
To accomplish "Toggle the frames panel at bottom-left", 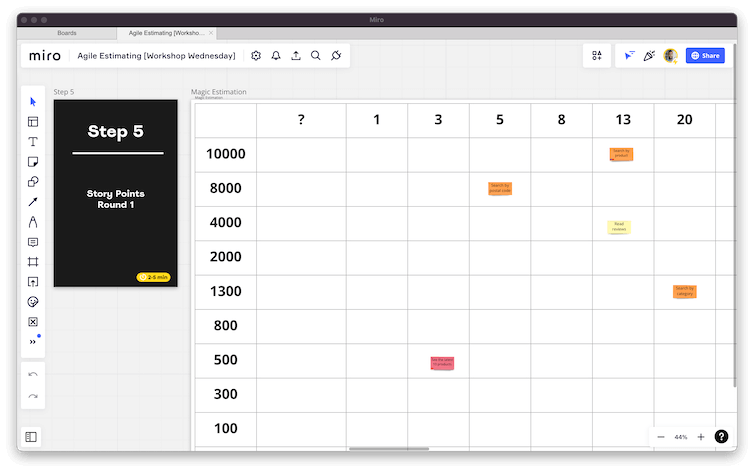I will pyautogui.click(x=32, y=437).
